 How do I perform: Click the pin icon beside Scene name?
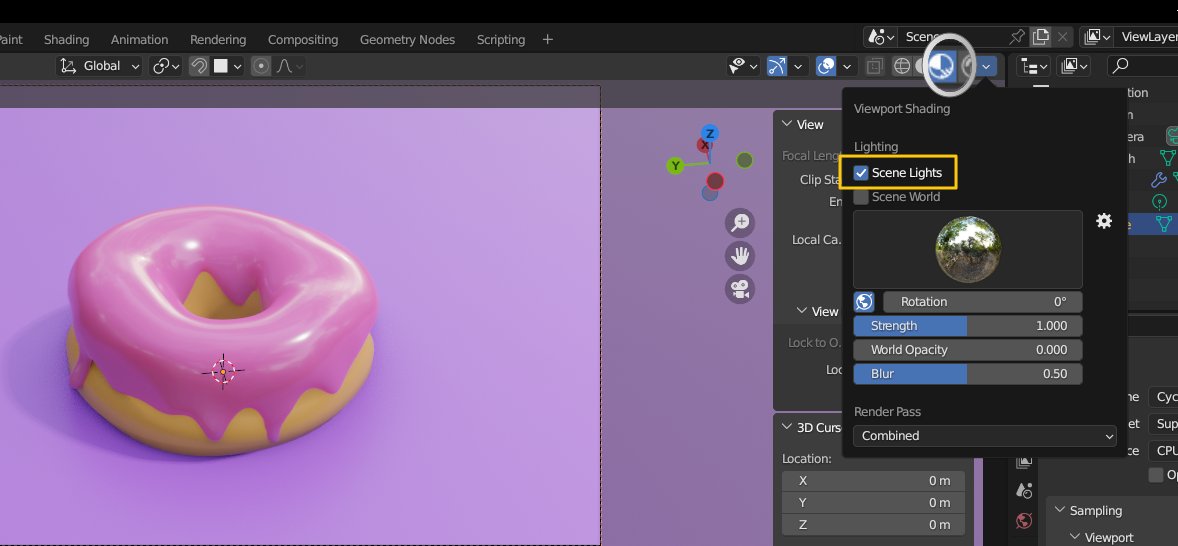[x=1016, y=37]
